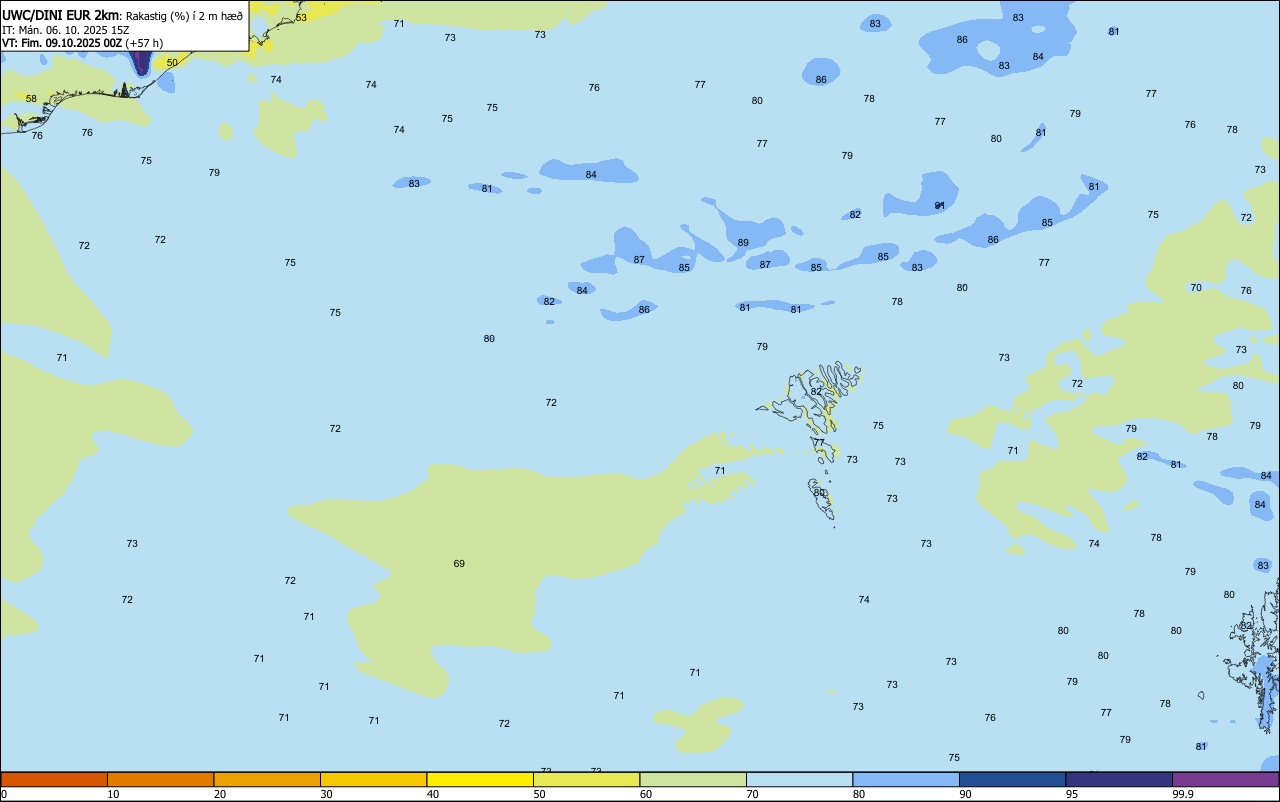
Task: Click the light blue 70–80 legend swatch
Action: 799,779
